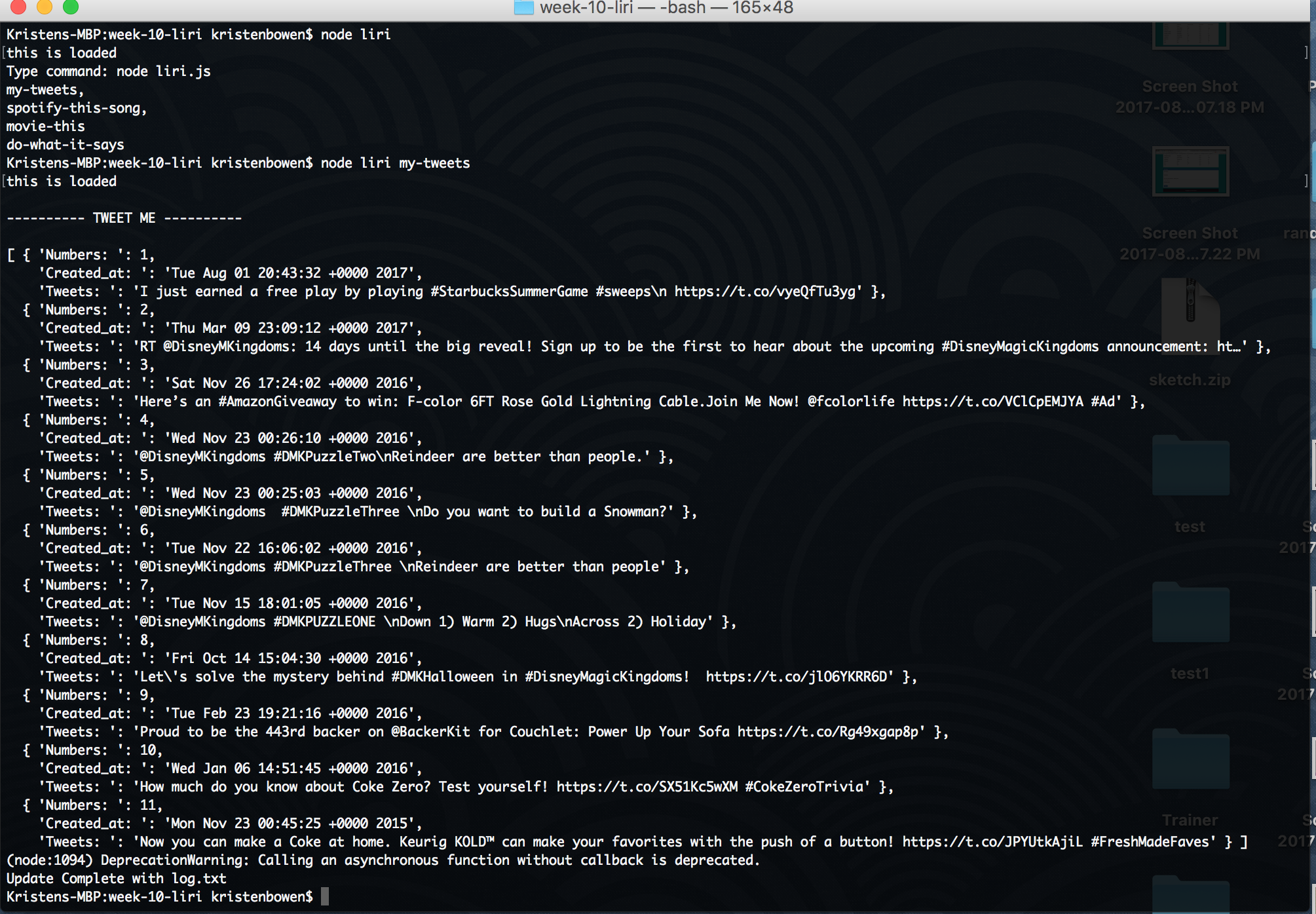Click the 'Tue Feb 23 19:21:16 +0000 2016' timestamp
Screen dimensions: 1316x914
click(x=289, y=713)
